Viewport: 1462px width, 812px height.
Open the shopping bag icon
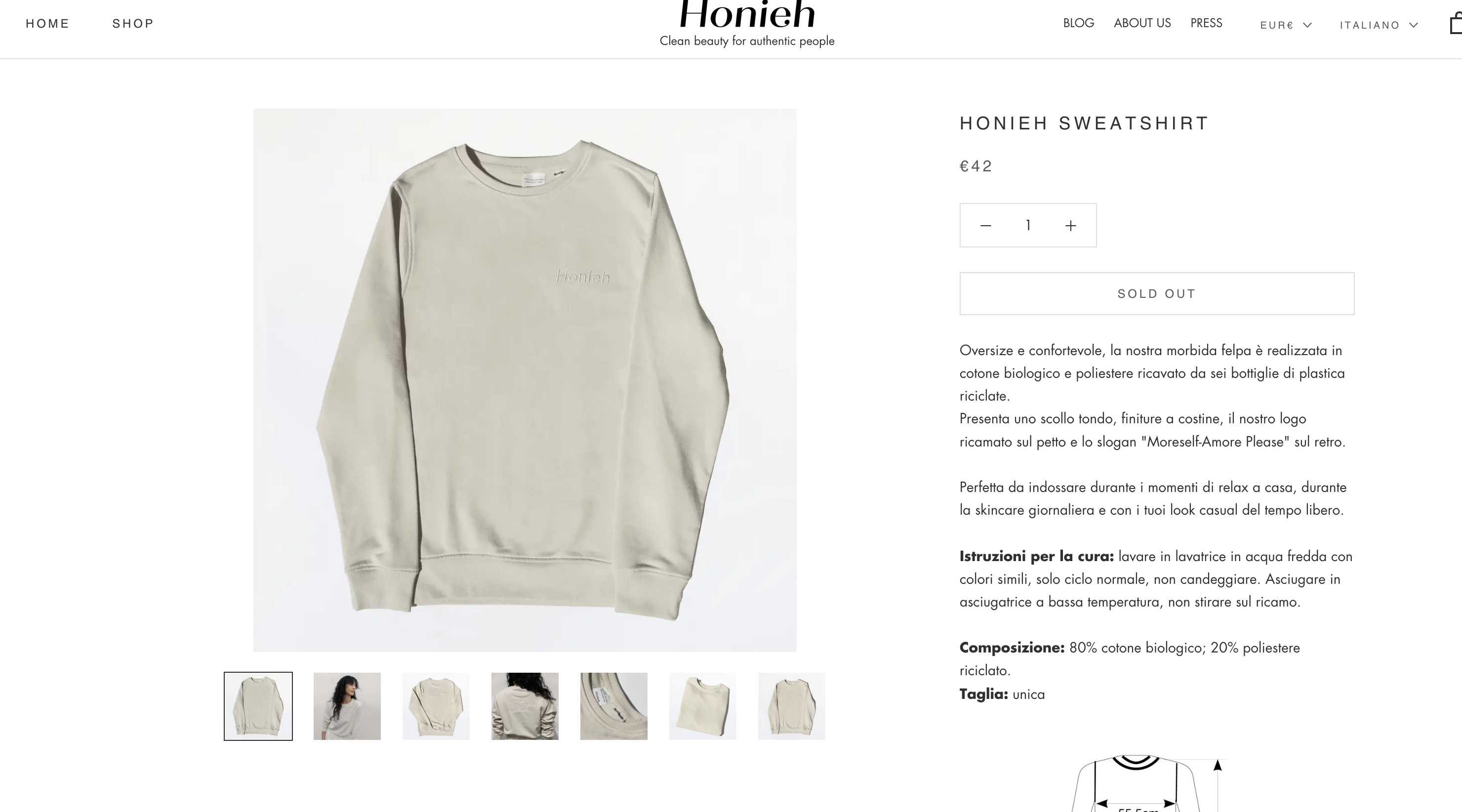click(x=1456, y=24)
